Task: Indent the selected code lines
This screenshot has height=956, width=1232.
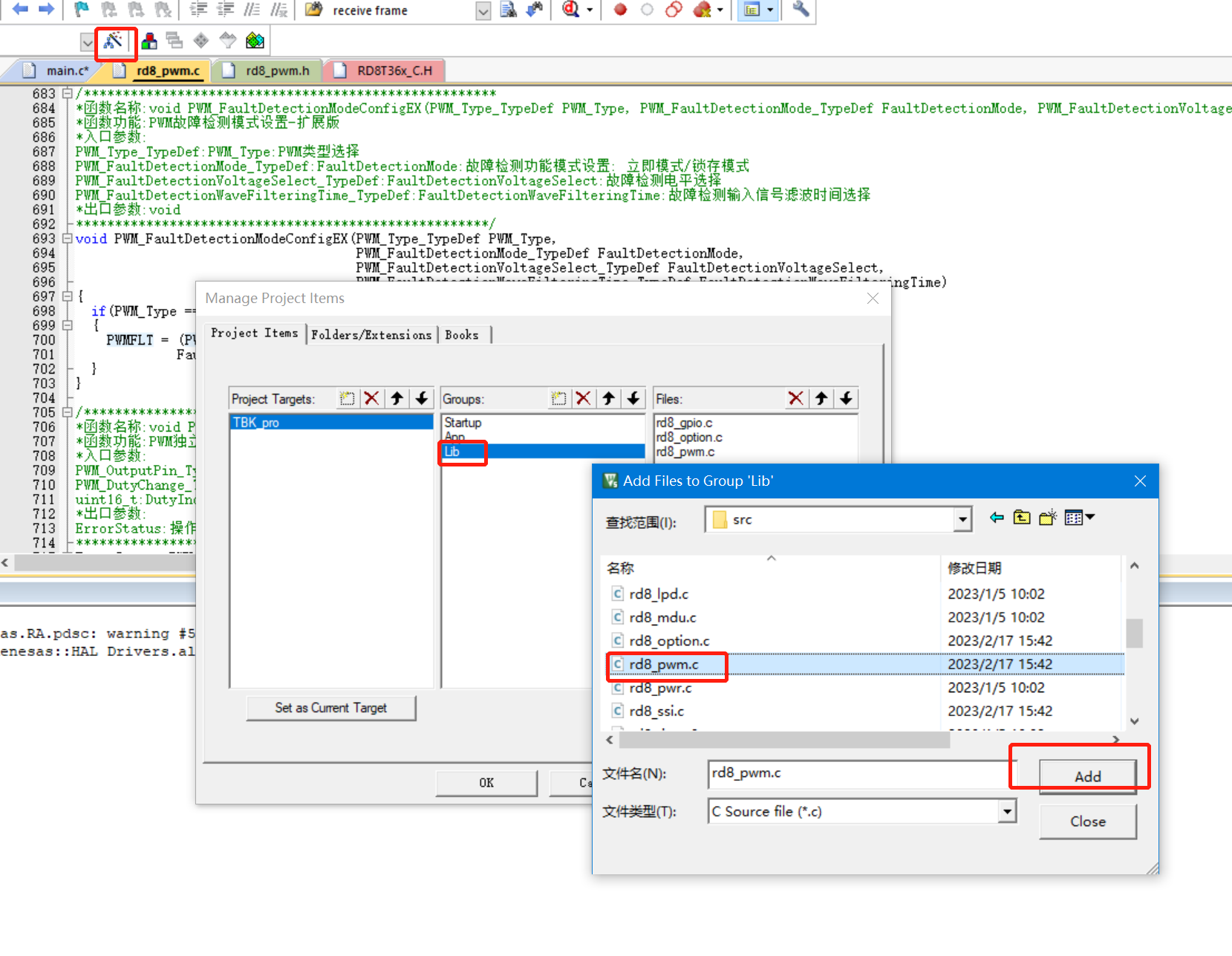Action: [x=198, y=9]
